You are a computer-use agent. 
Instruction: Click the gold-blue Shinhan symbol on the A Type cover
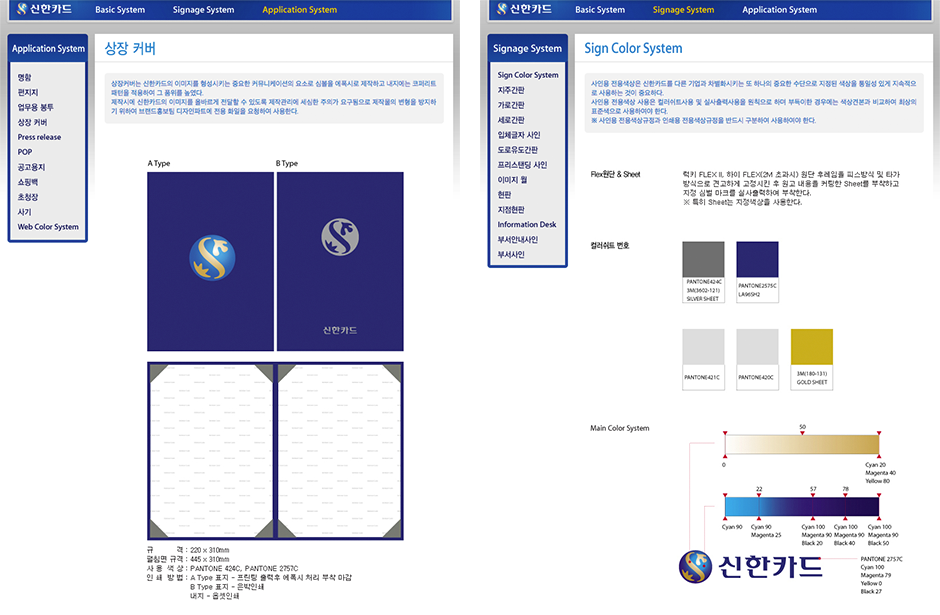[212, 258]
